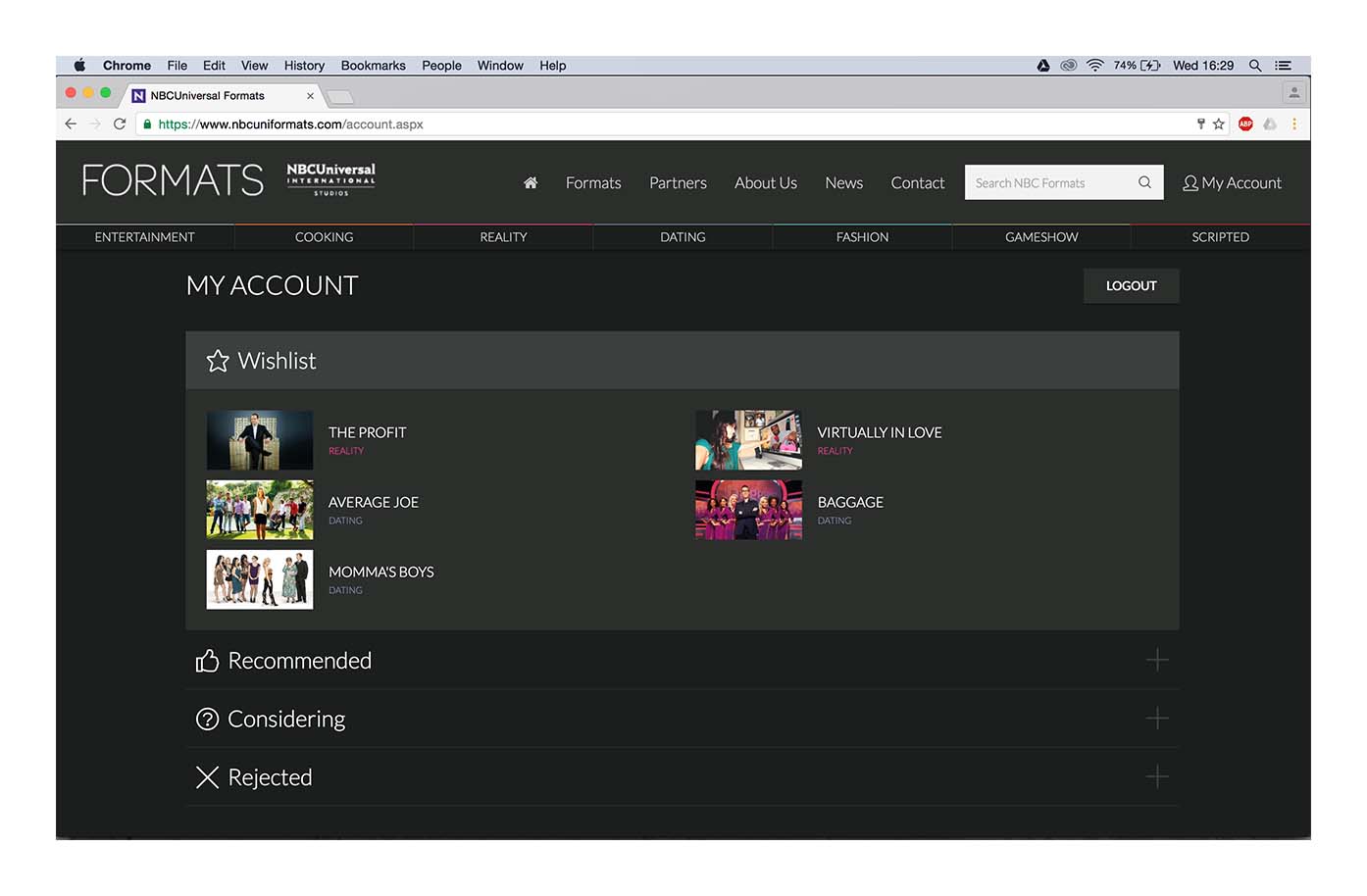Open macOS Notification Center icon
1367x896 pixels.
[x=1283, y=66]
